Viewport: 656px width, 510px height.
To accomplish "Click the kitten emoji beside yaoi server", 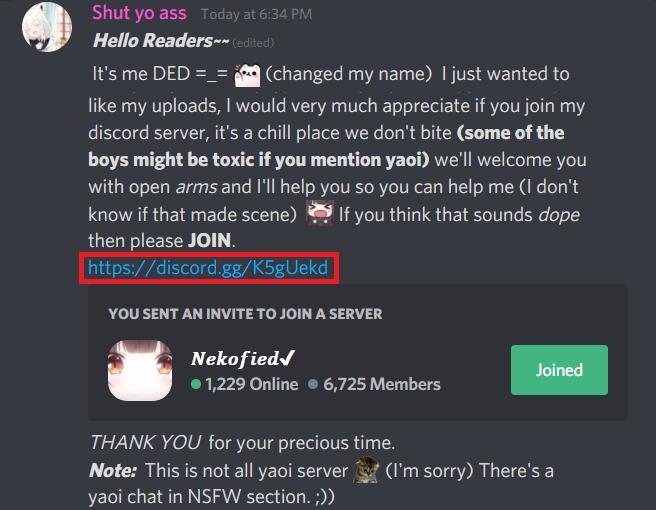I will click(x=366, y=470).
